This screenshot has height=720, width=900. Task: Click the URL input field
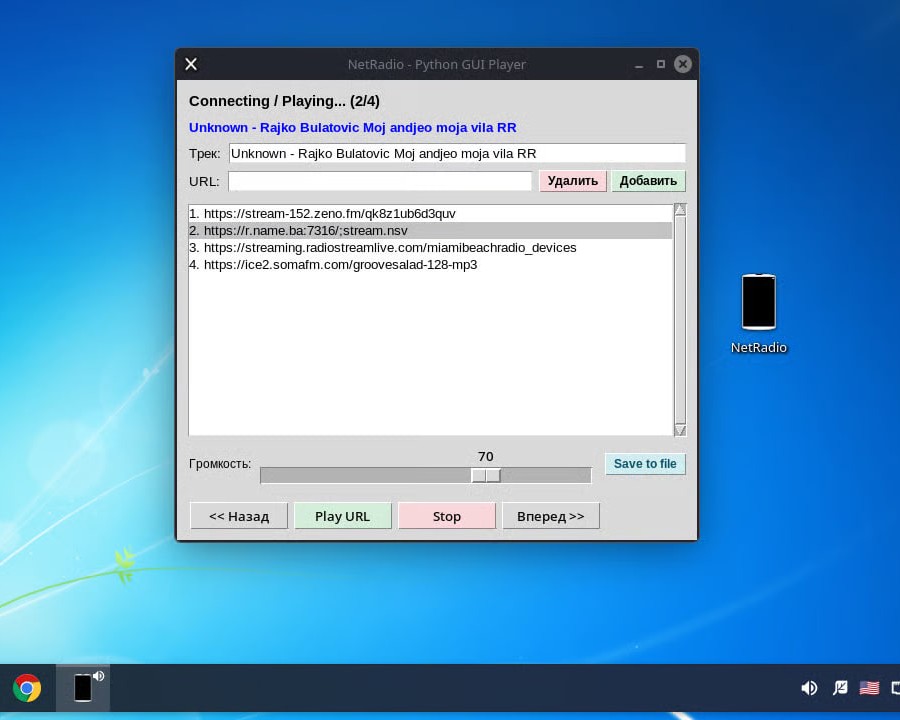pyautogui.click(x=380, y=181)
